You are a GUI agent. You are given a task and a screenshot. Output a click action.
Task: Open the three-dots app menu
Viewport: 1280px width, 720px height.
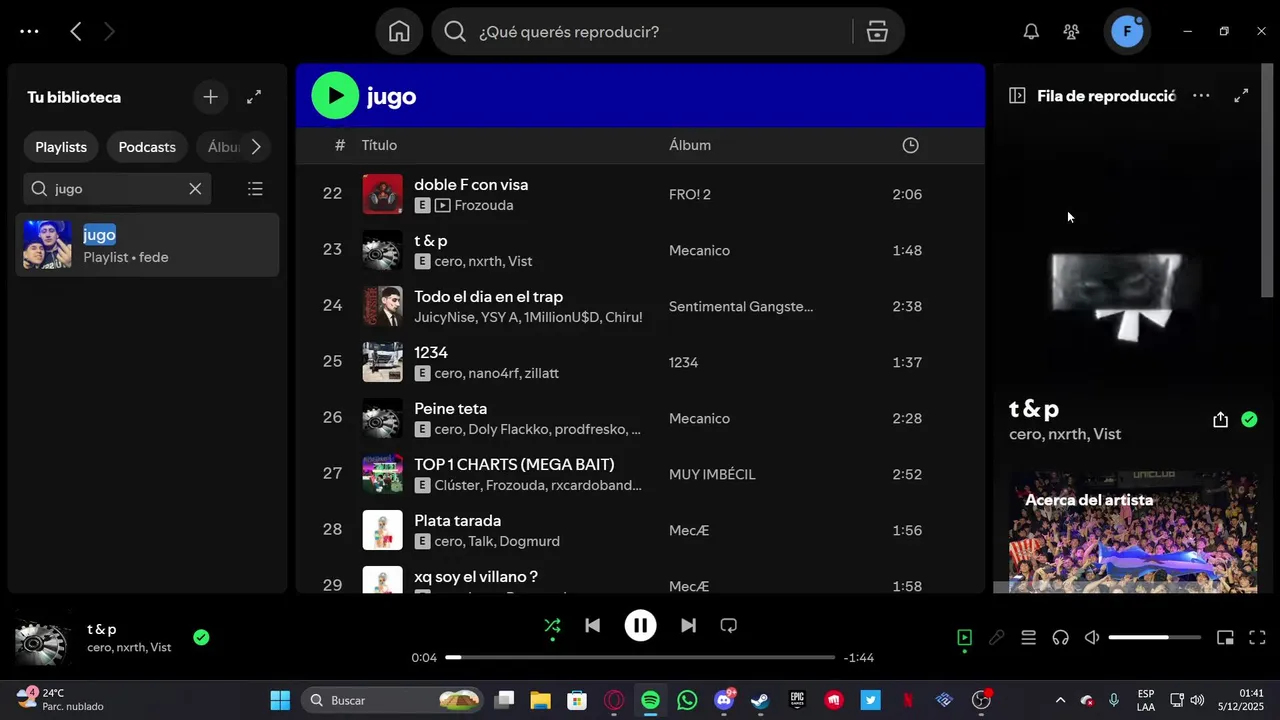[29, 32]
